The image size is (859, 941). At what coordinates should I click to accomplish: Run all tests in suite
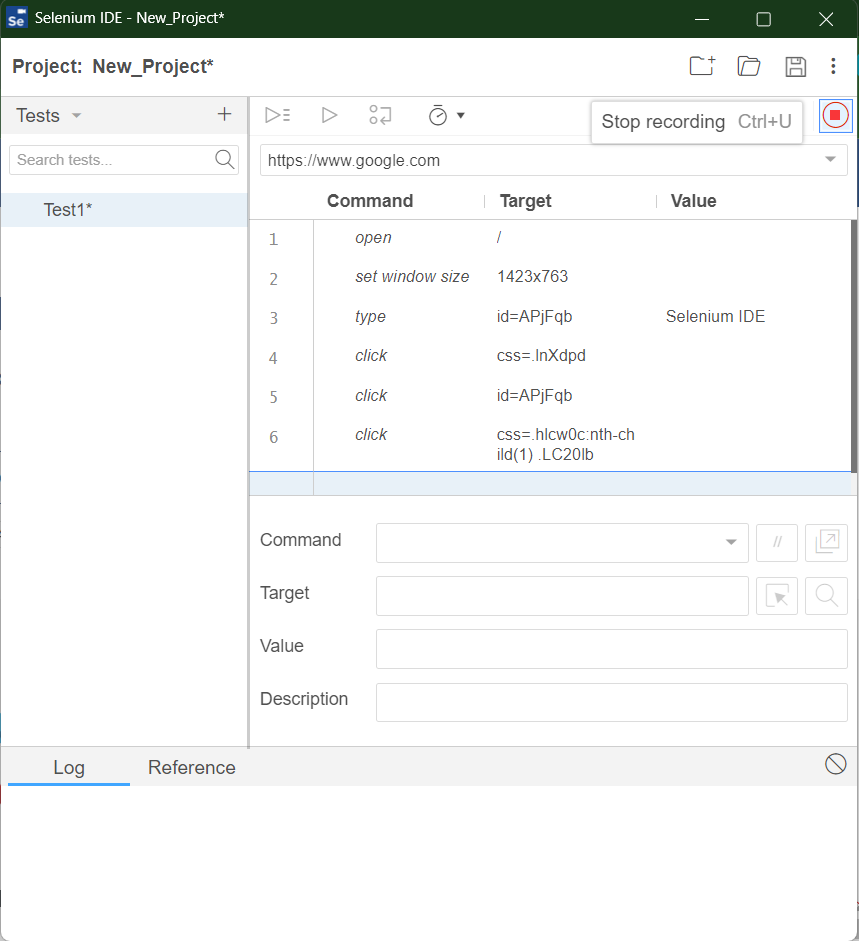(278, 115)
